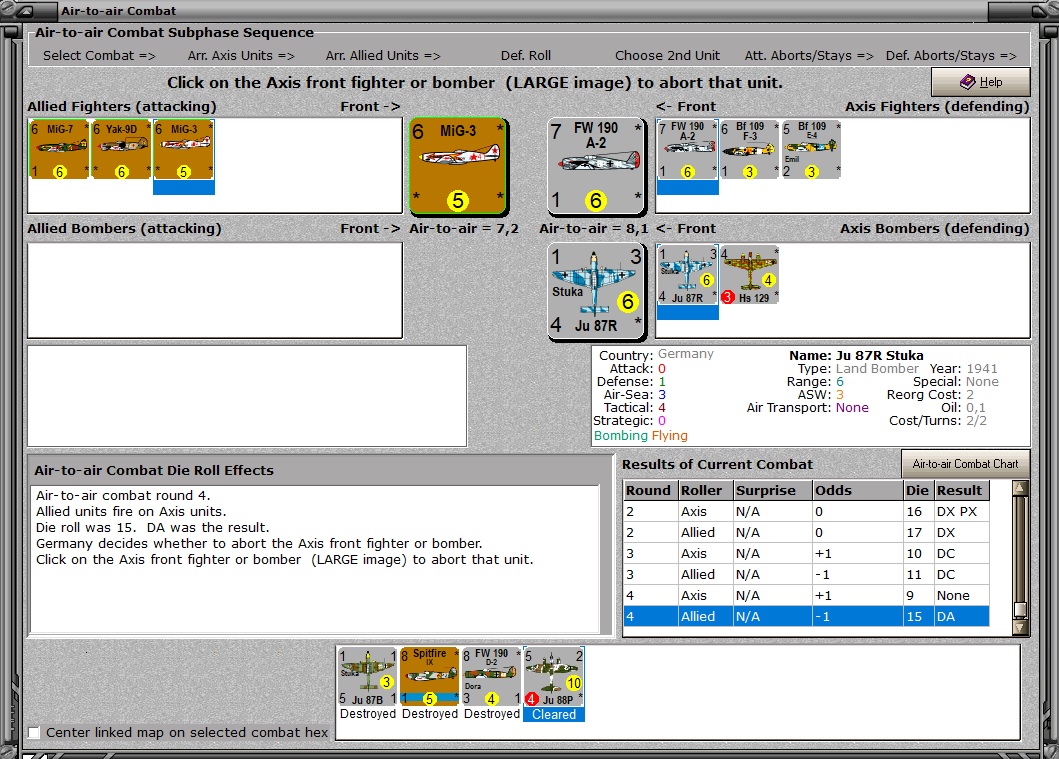Select the round 3 Allied row with die 11
1059x759 pixels.
pyautogui.click(x=806, y=575)
